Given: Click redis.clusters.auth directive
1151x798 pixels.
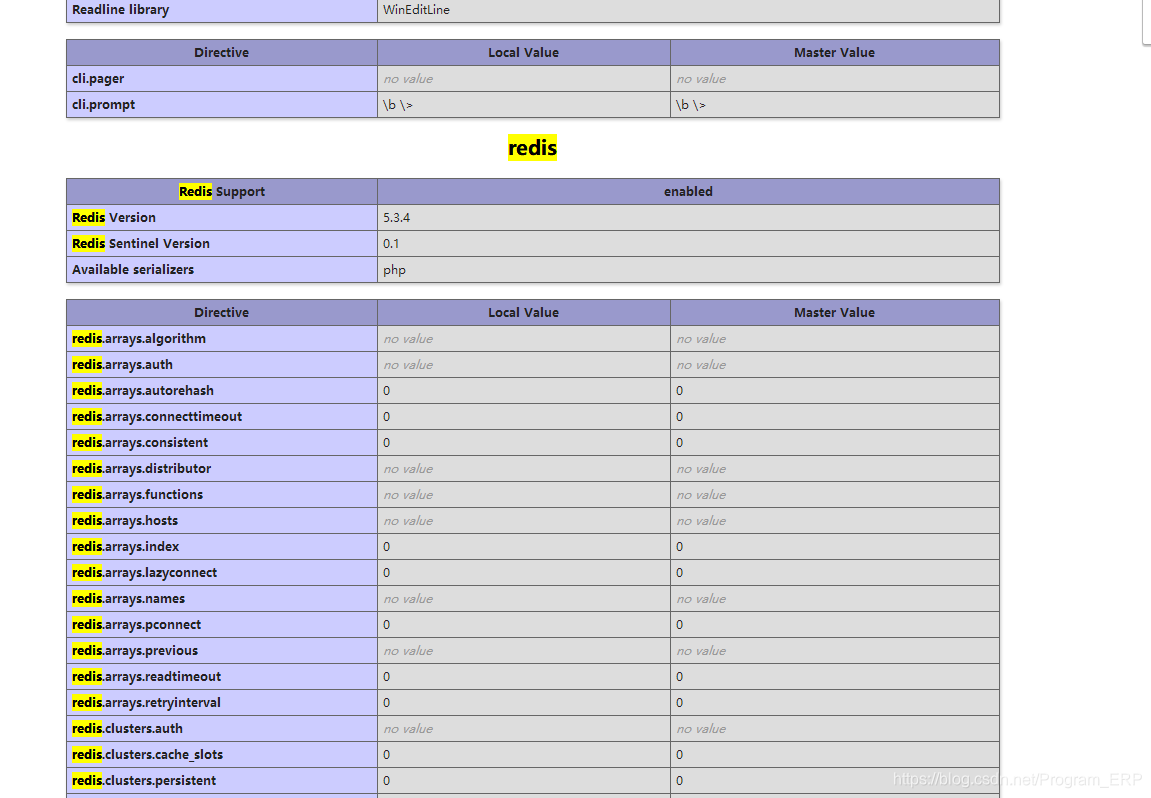Looking at the screenshot, I should [127, 728].
